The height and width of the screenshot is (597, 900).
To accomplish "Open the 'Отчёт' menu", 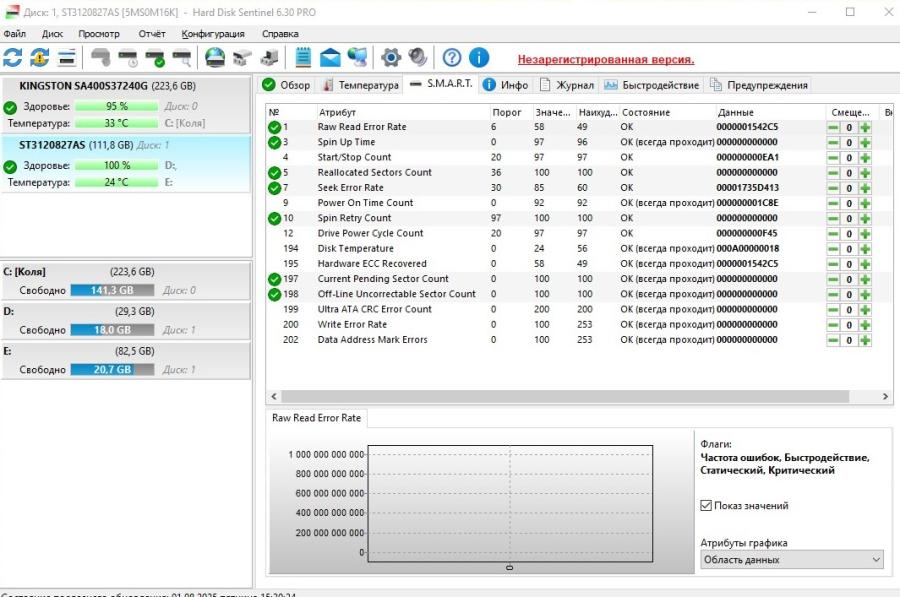I will pos(152,33).
